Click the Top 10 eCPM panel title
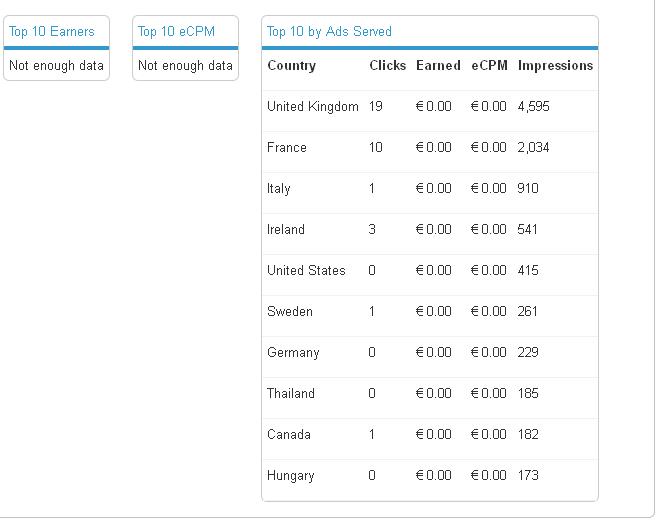Screen dimensions: 659x528 click(x=176, y=31)
